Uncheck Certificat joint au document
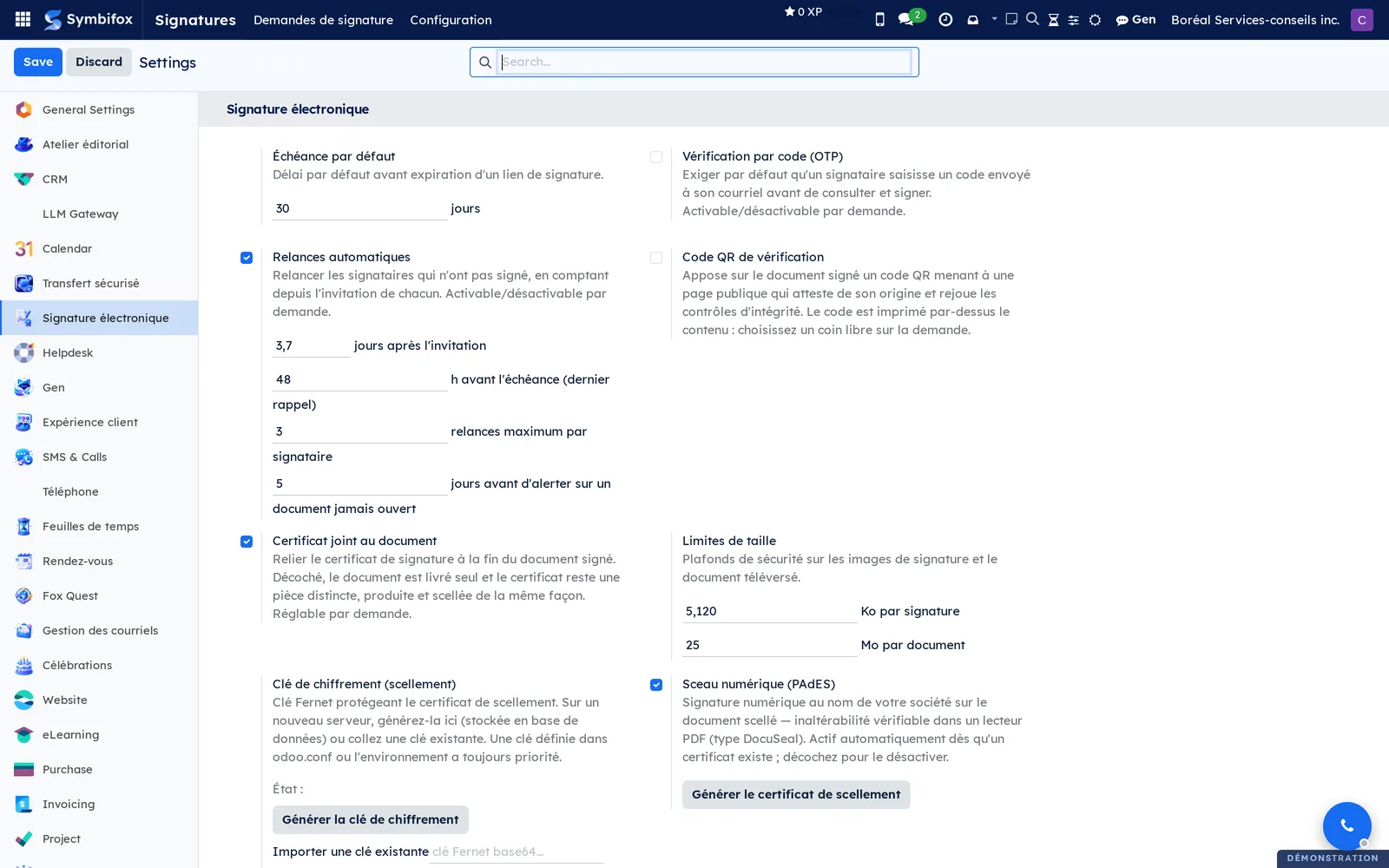 [x=247, y=542]
